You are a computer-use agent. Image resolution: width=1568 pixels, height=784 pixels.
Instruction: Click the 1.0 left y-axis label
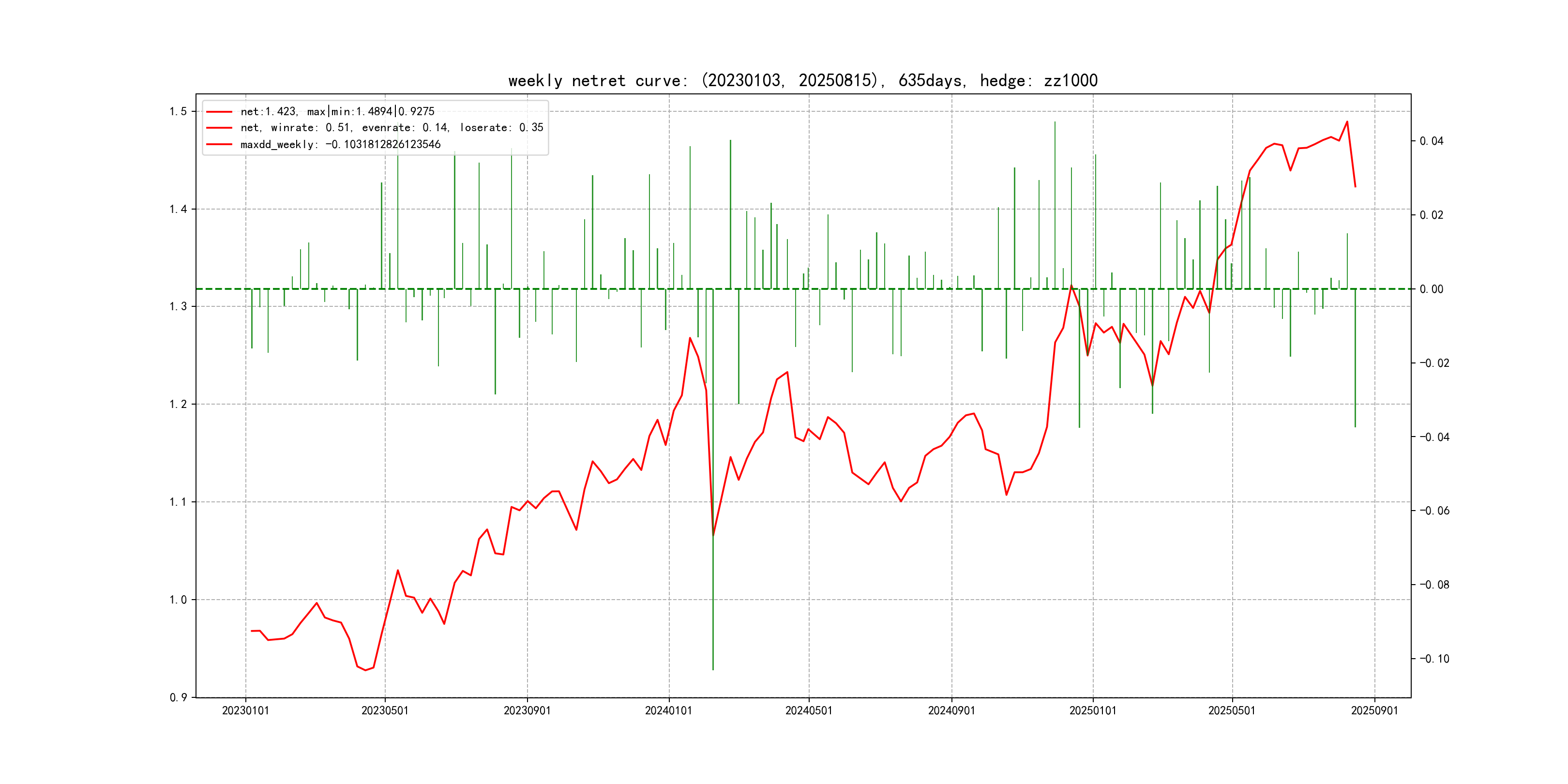(179, 600)
